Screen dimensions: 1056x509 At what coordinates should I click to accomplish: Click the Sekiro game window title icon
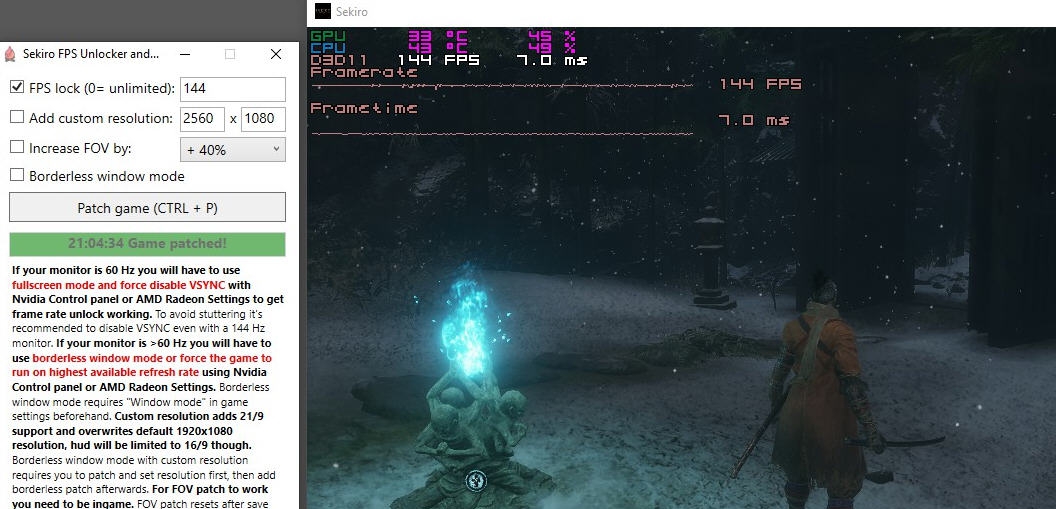(x=323, y=11)
